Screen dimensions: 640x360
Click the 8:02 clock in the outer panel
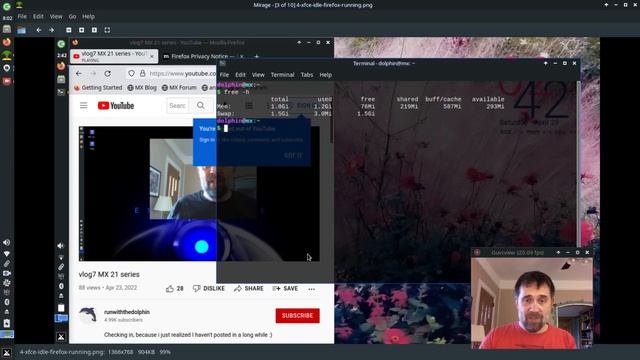tap(7, 18)
